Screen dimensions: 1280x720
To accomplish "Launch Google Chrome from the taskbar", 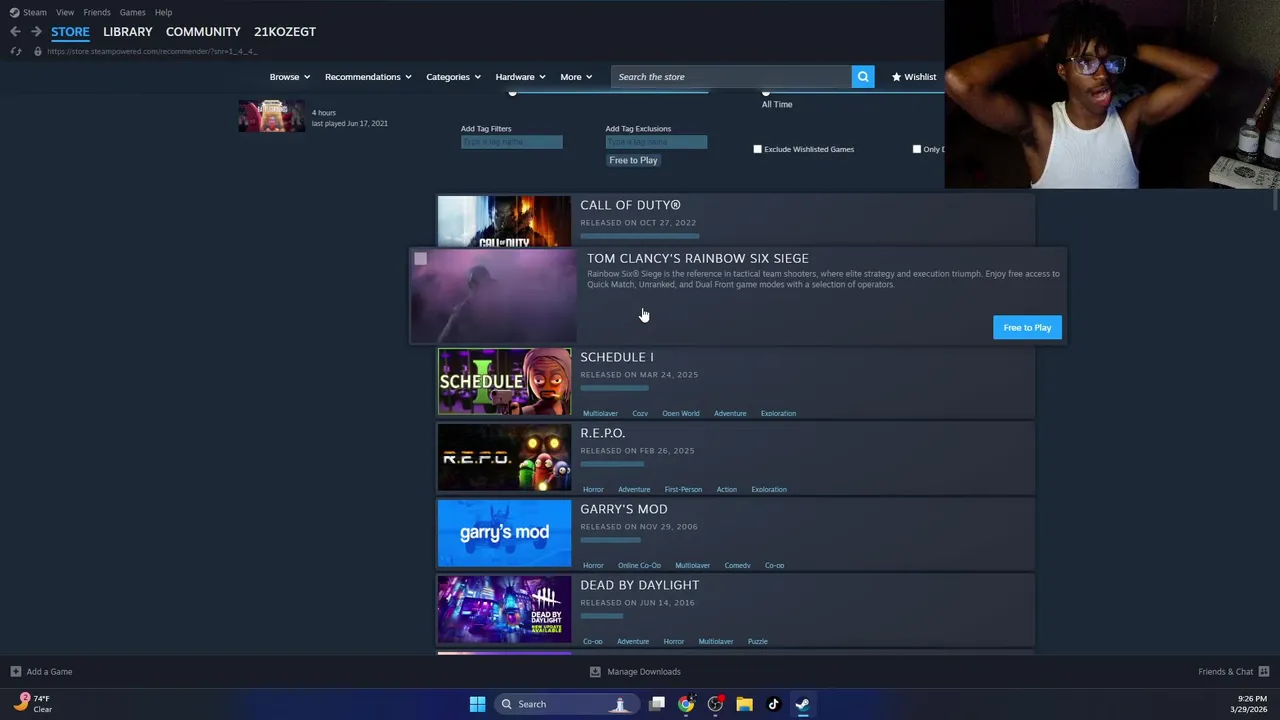I will 686,704.
